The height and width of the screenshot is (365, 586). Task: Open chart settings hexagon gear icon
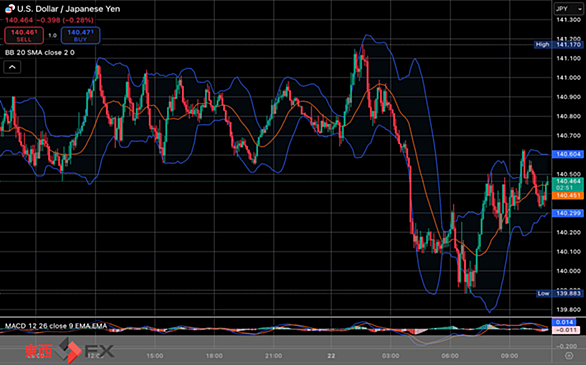569,355
